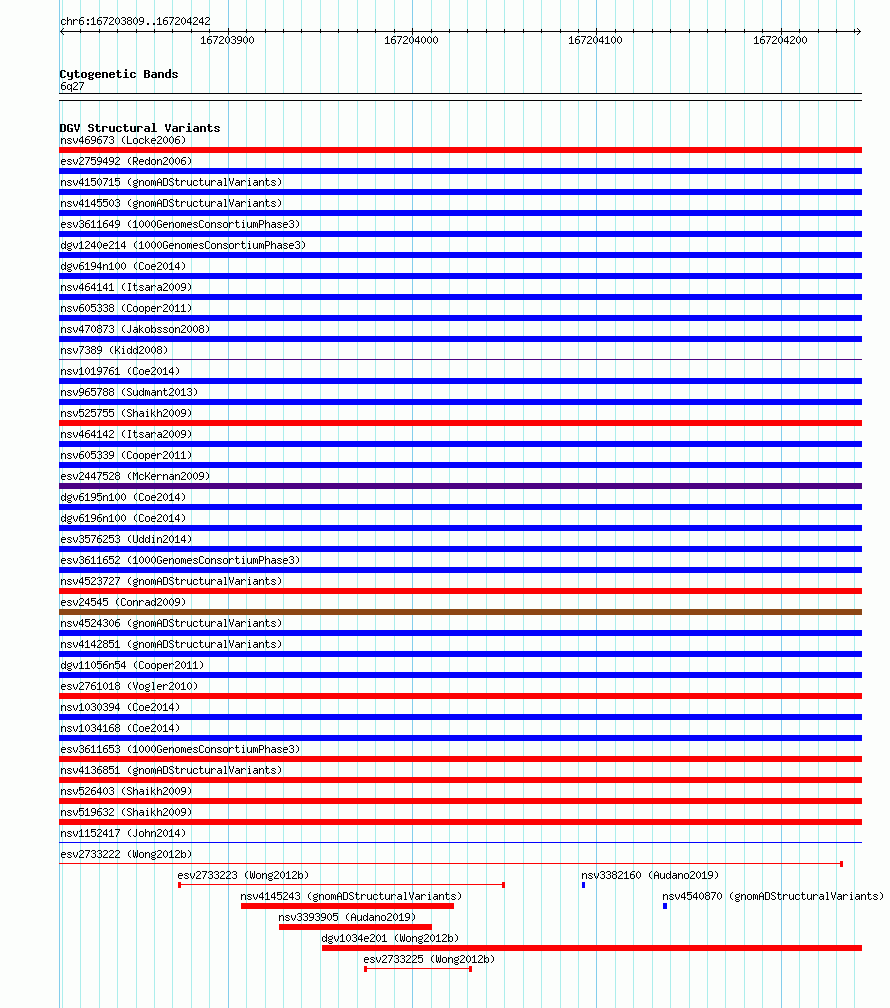The width and height of the screenshot is (890, 1008).
Task: Open esv3576253 (Uddin2014) variant
Action: tap(126, 539)
